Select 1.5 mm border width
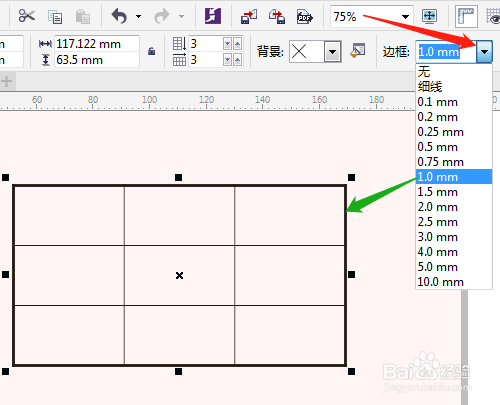Viewport: 500px width, 405px height. click(454, 192)
